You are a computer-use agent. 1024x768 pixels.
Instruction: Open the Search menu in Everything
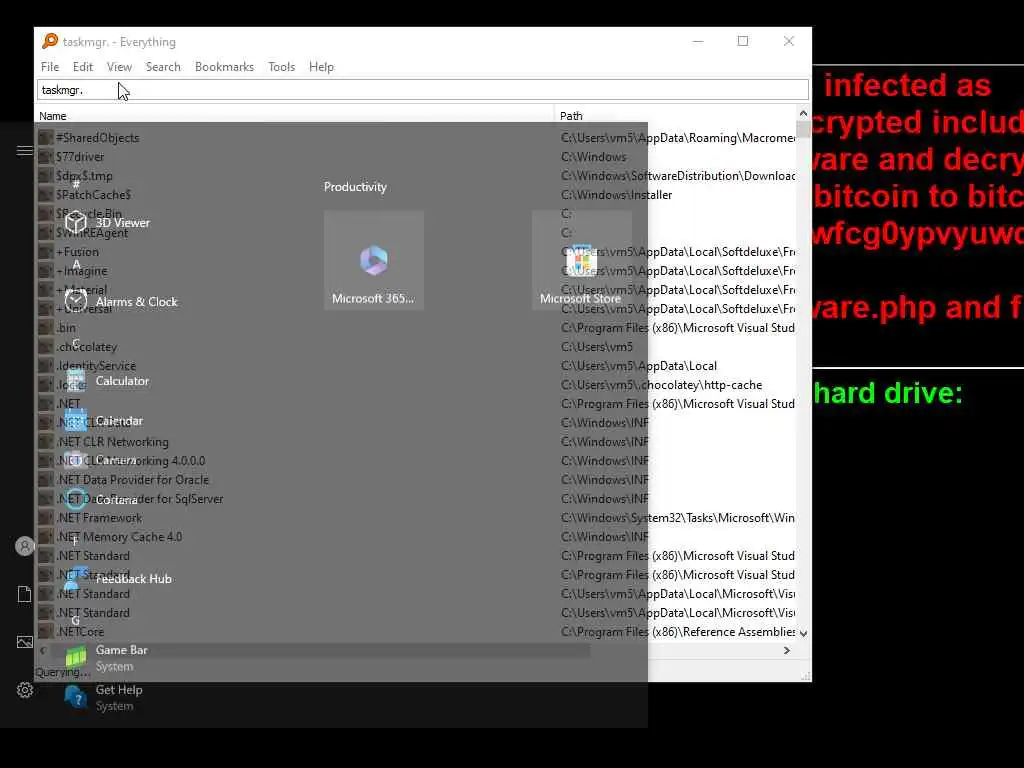coord(163,67)
